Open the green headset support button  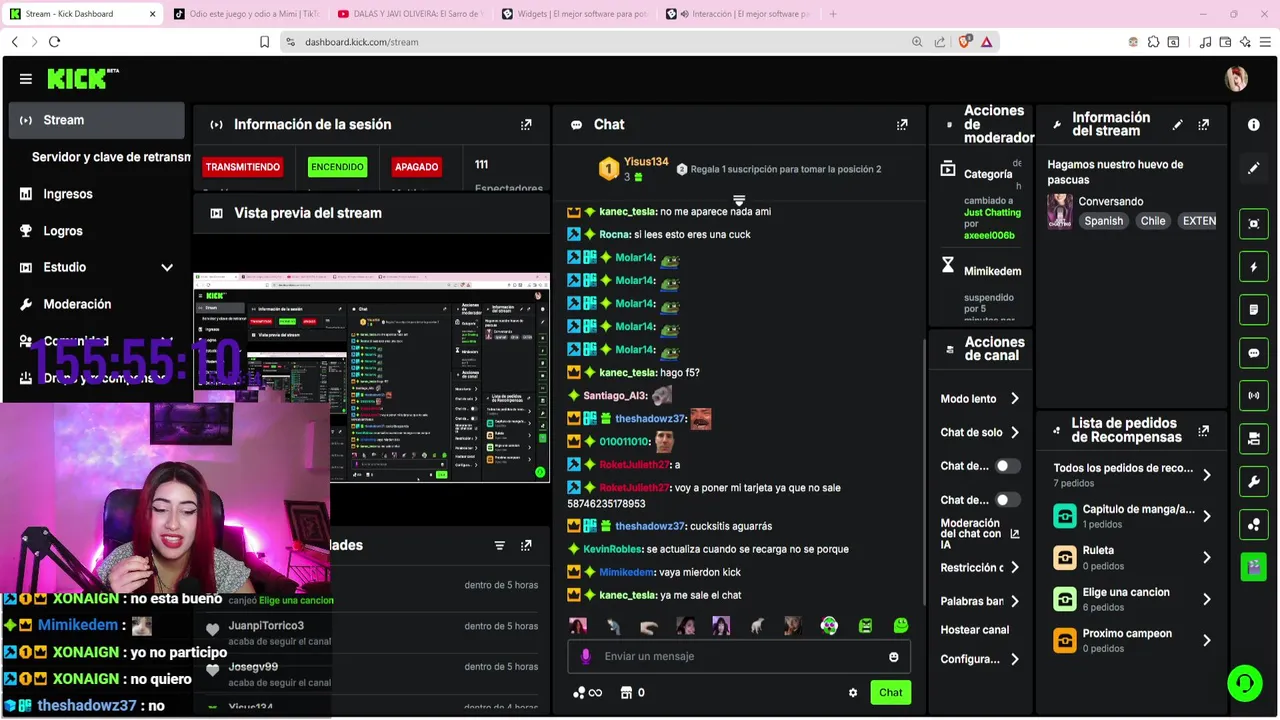click(1245, 684)
